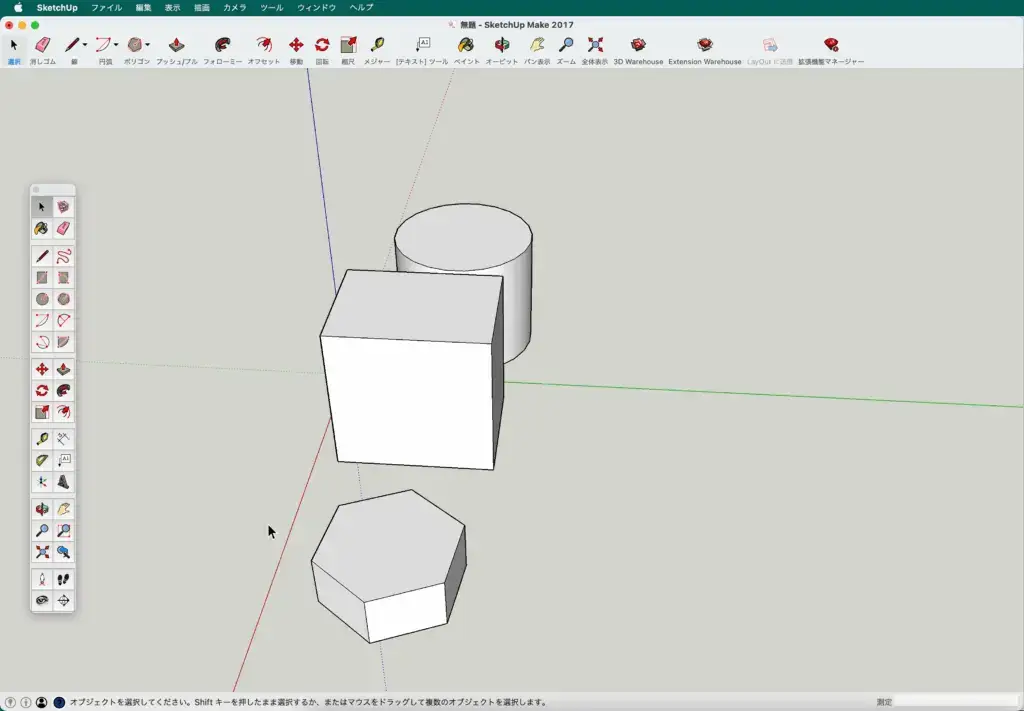Click Make Component icon in floating palette

pyautogui.click(x=63, y=207)
